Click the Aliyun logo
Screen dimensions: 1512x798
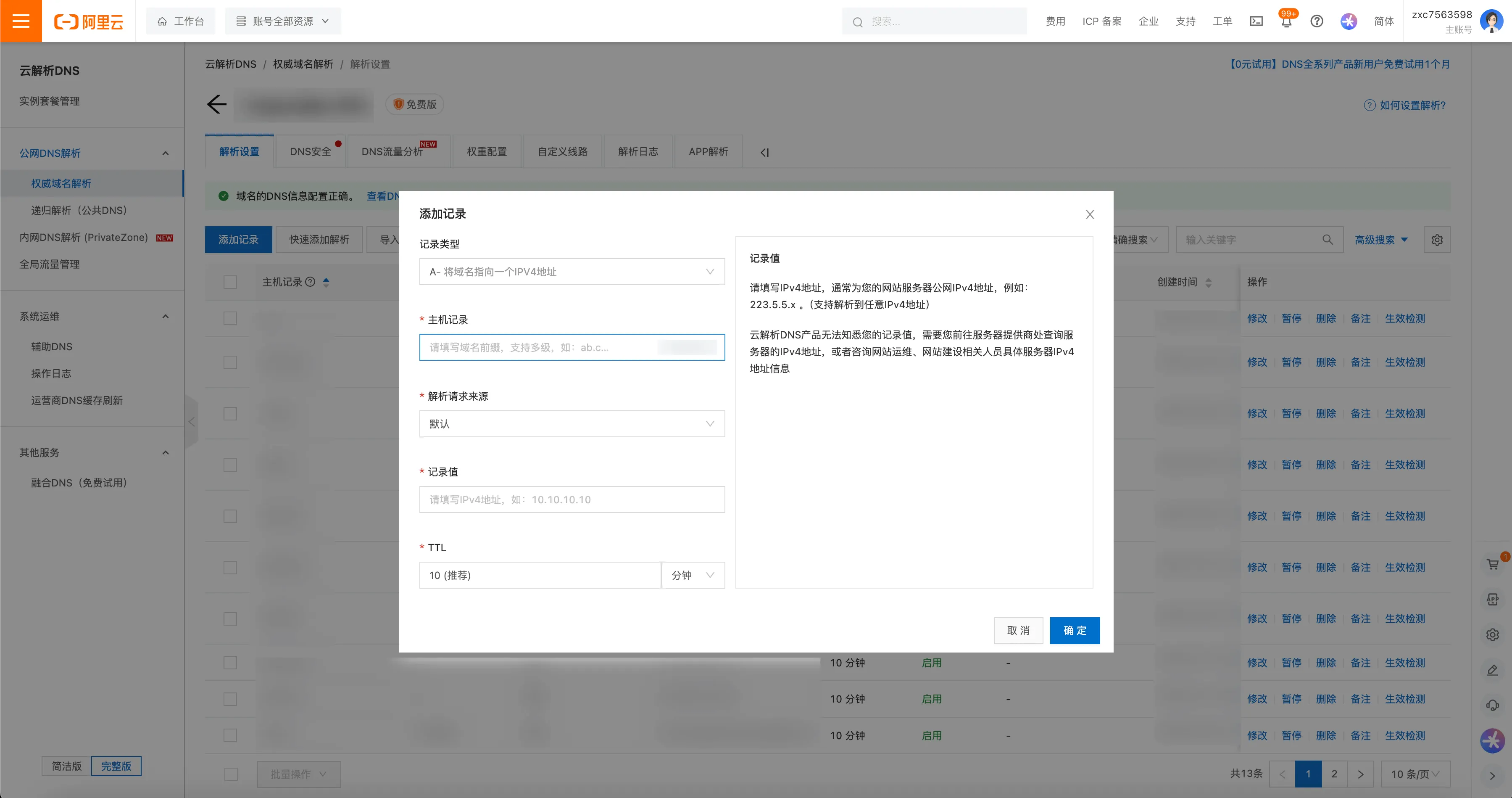coord(89,22)
